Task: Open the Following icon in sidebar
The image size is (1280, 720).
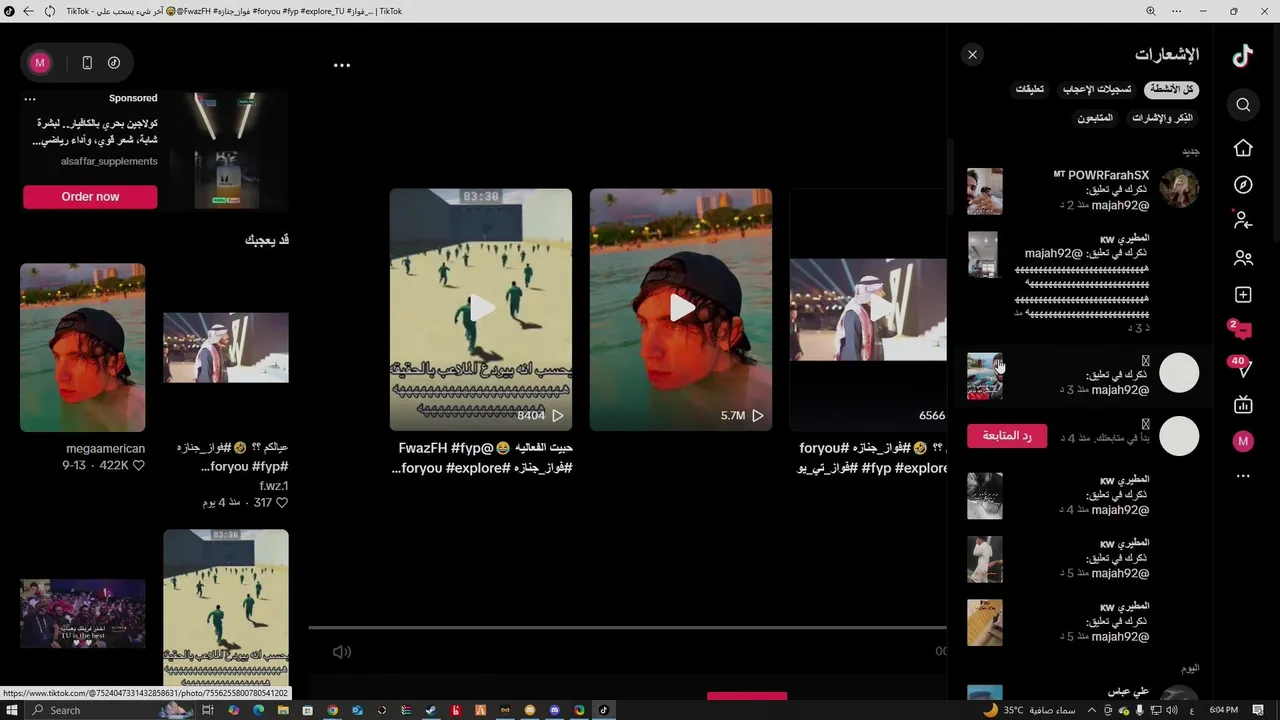Action: (1243, 220)
